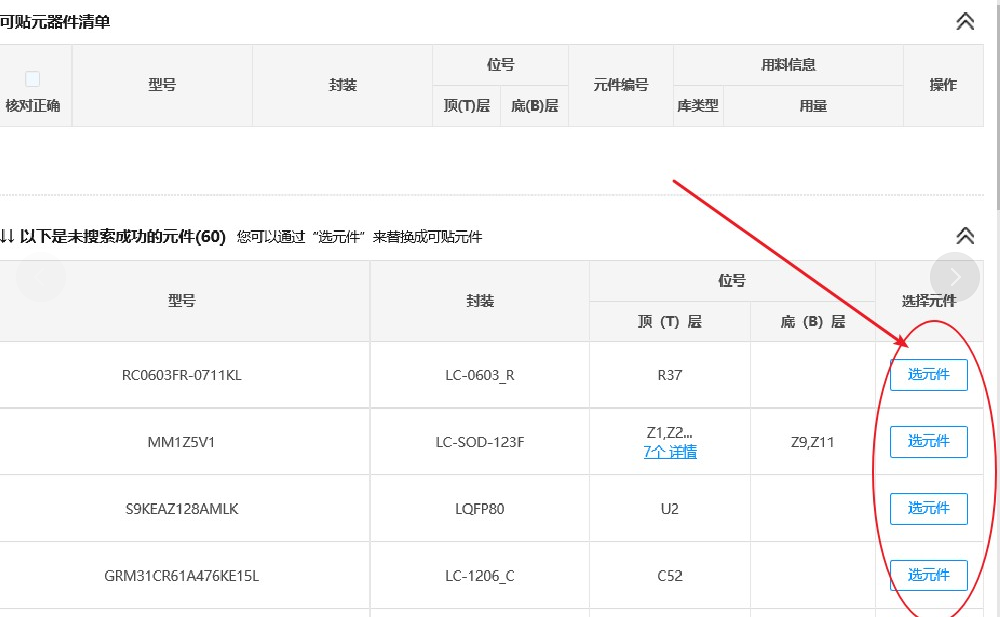Choose a component for MM1Z5V1 via 选元件
1000x617 pixels.
click(928, 441)
